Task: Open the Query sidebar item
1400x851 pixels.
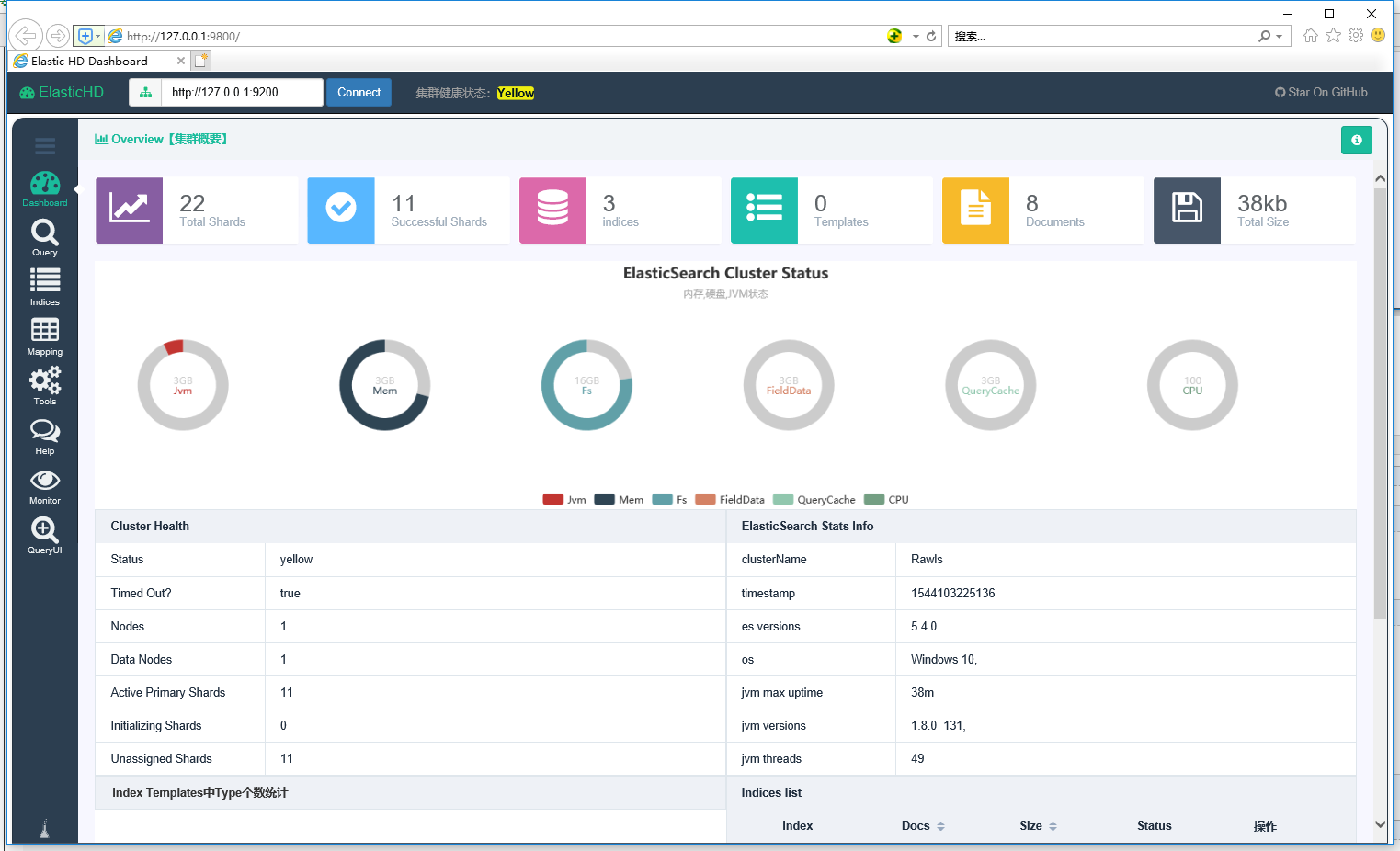Action: pyautogui.click(x=45, y=238)
